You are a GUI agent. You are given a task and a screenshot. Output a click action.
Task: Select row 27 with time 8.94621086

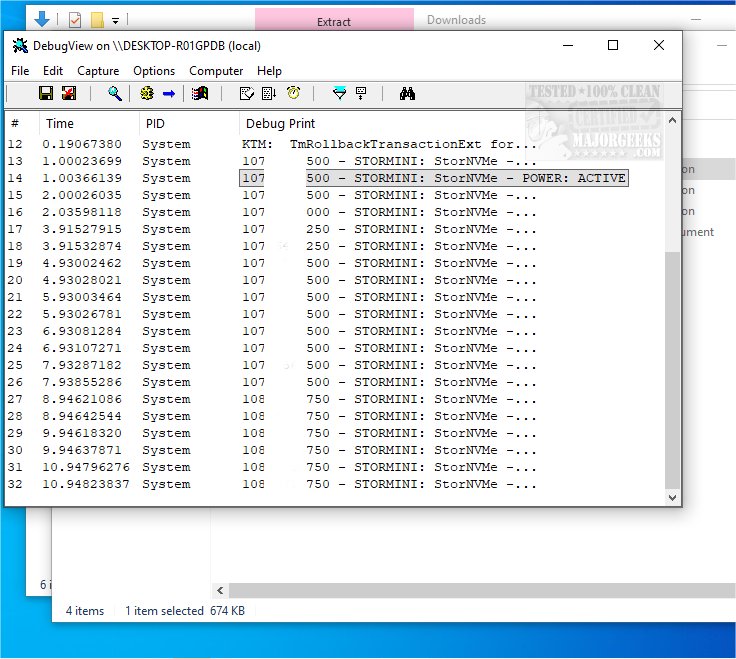click(334, 399)
